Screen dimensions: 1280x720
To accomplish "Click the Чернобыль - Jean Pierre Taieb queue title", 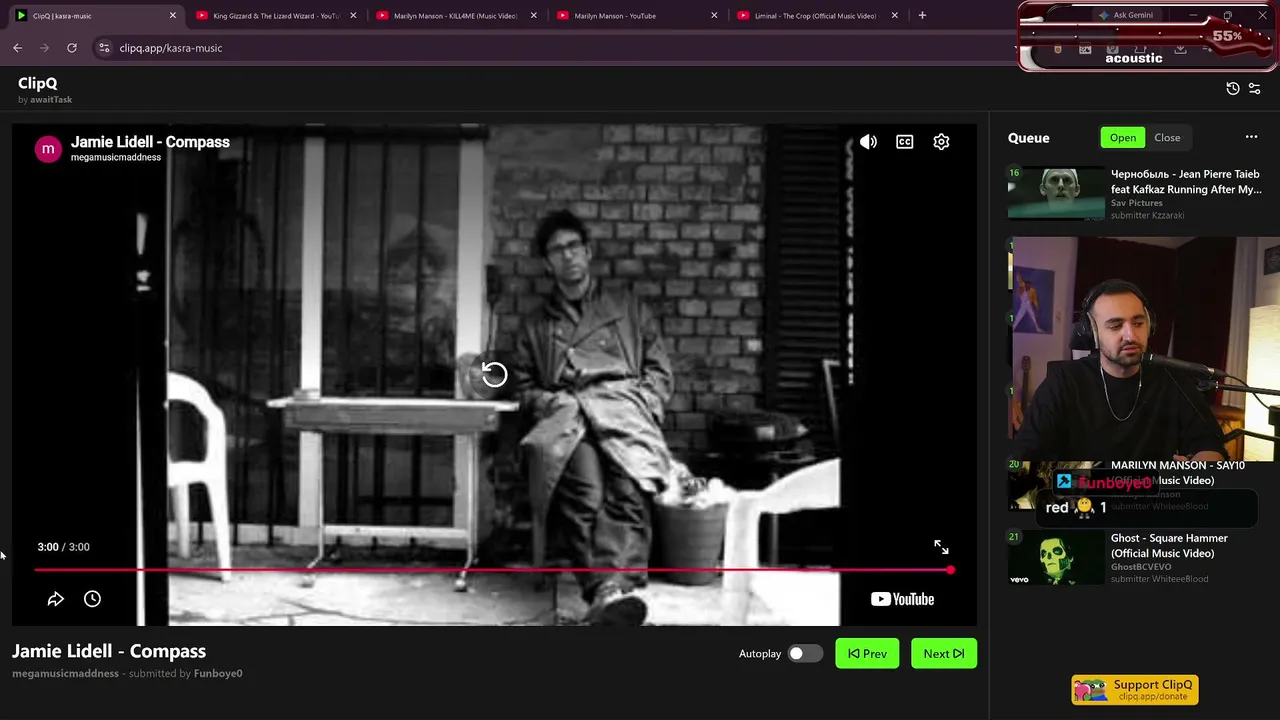I will (1186, 181).
